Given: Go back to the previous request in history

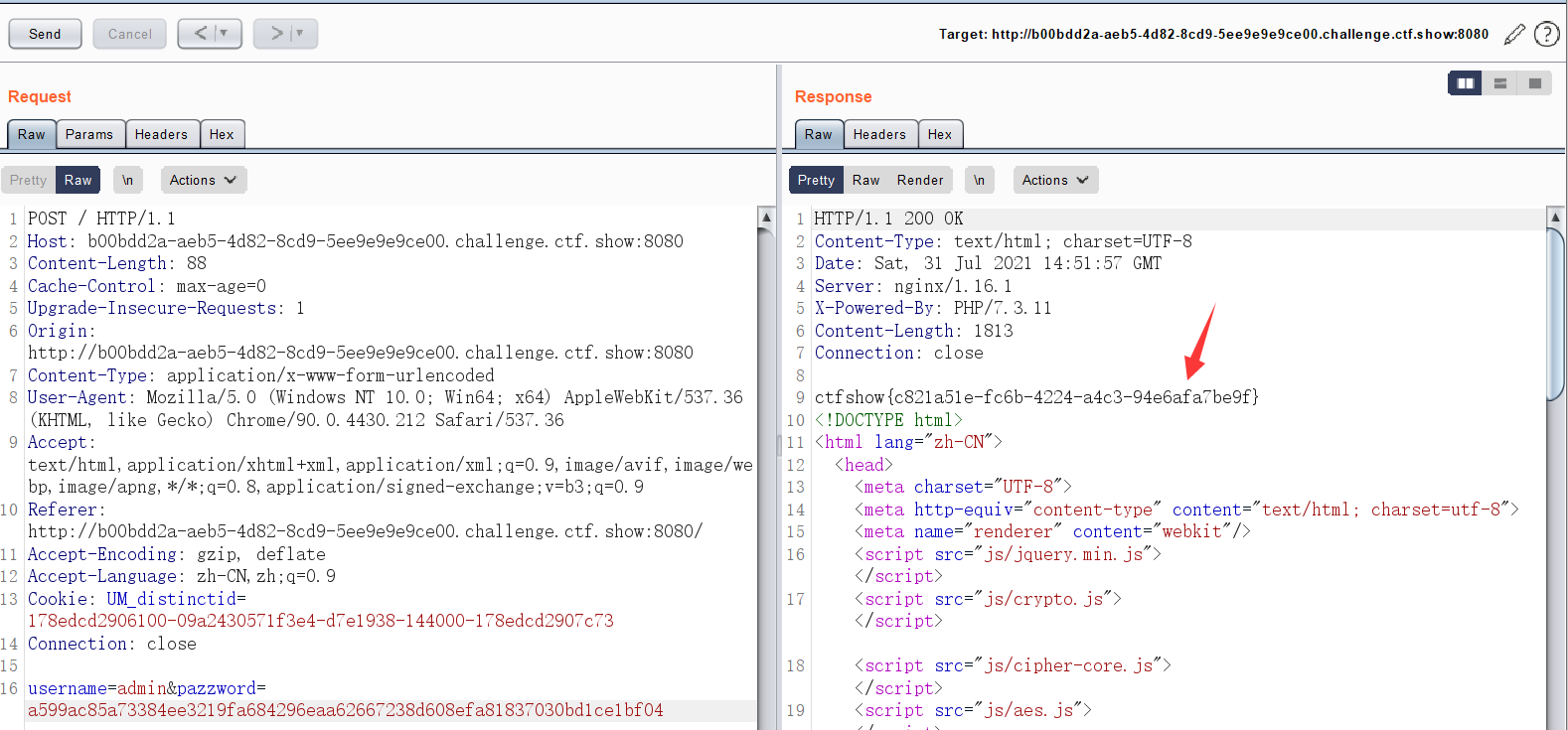Looking at the screenshot, I should point(201,34).
